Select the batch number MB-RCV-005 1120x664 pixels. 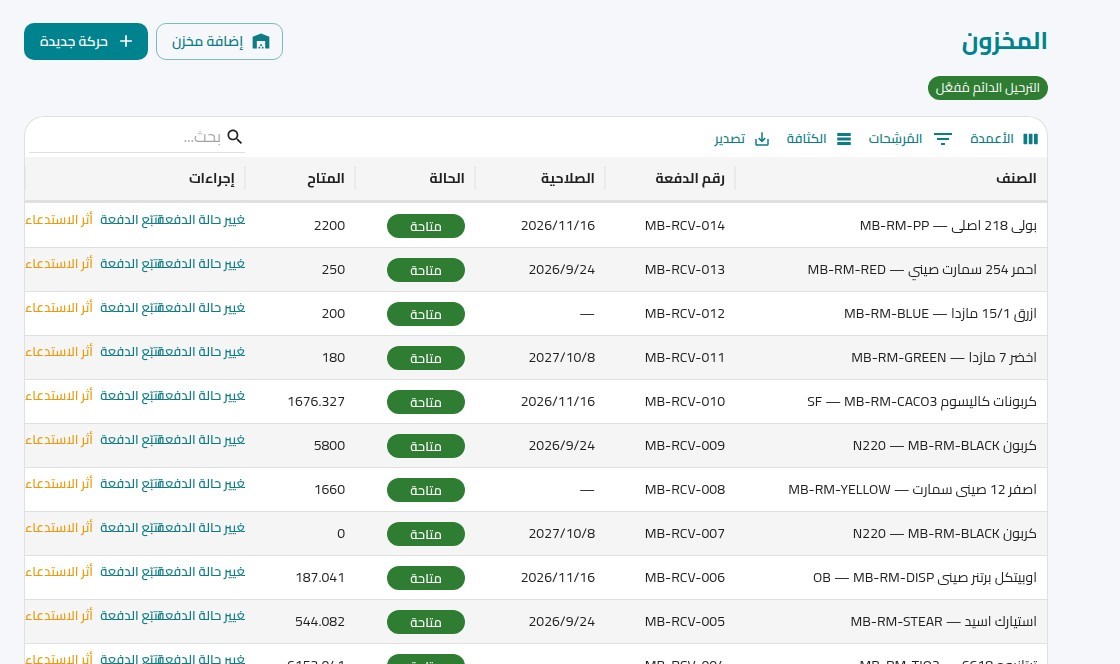click(x=684, y=622)
